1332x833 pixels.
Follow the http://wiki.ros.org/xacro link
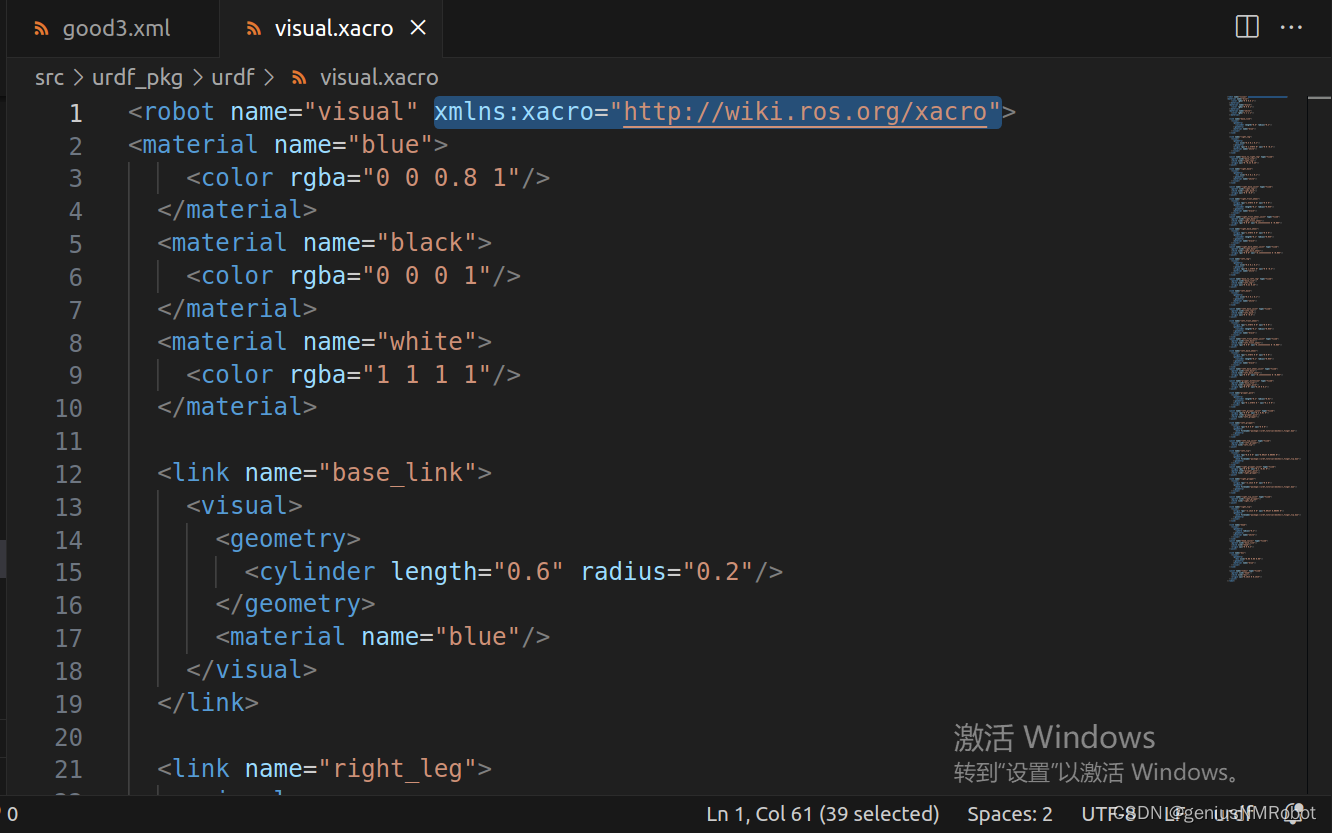[805, 112]
